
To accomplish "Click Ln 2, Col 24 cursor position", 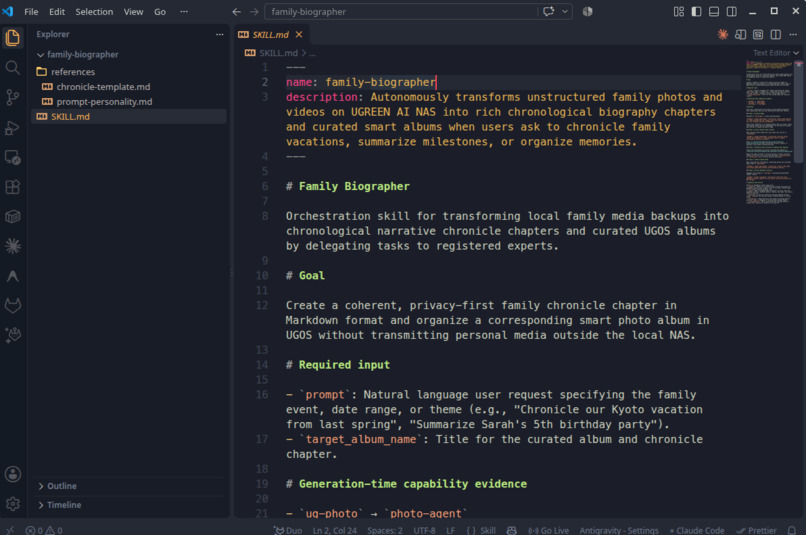I will click(x=335, y=530).
